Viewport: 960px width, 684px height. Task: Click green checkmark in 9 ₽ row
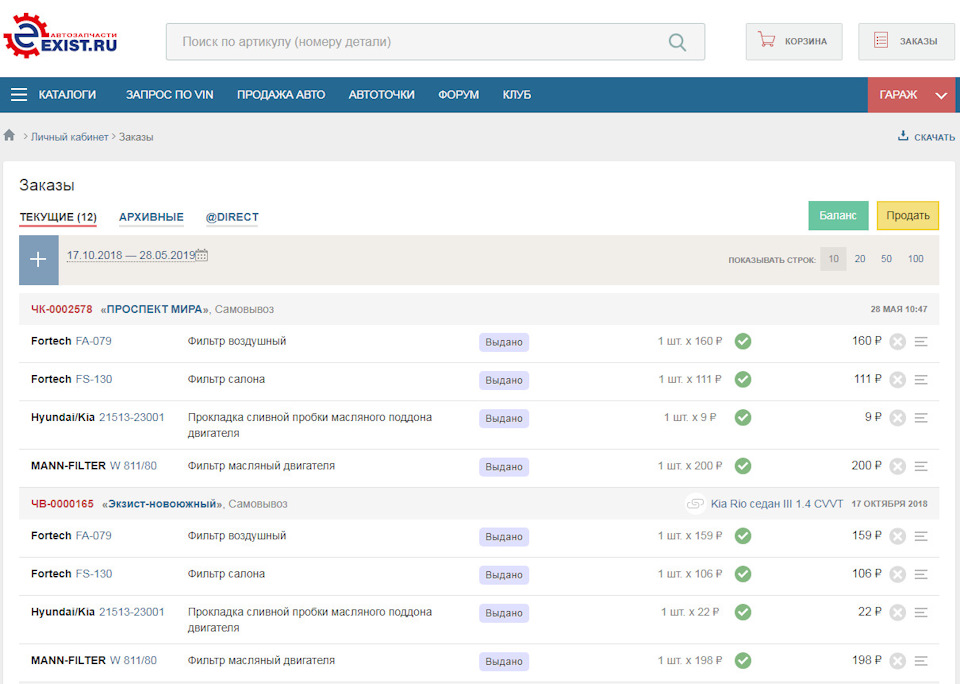[x=743, y=418]
